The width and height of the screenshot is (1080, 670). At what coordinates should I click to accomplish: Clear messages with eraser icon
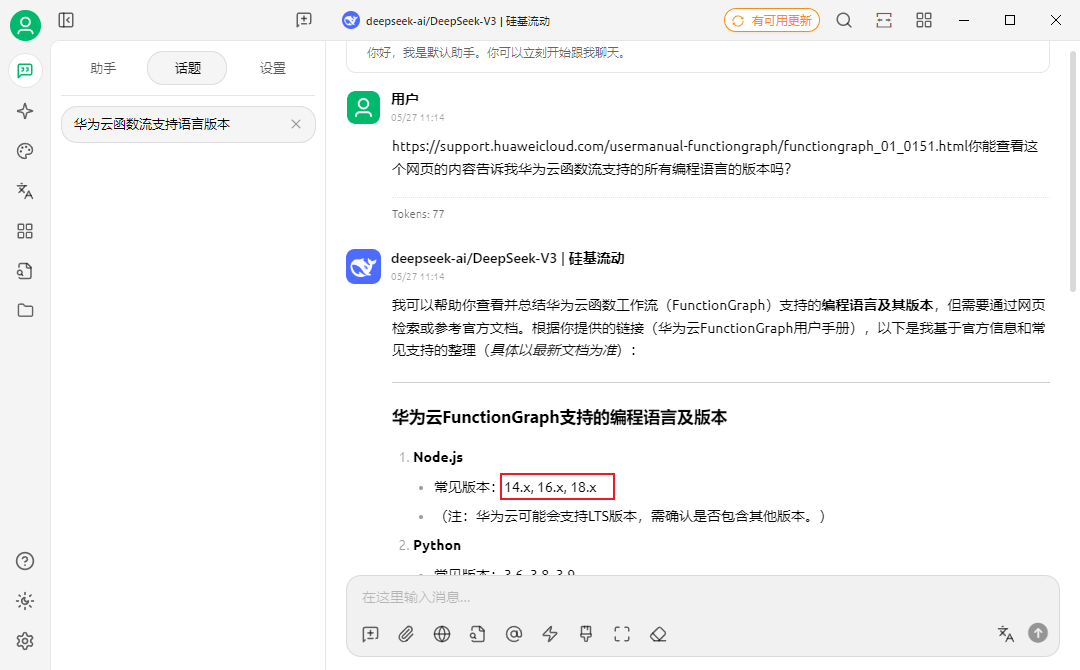click(x=658, y=634)
